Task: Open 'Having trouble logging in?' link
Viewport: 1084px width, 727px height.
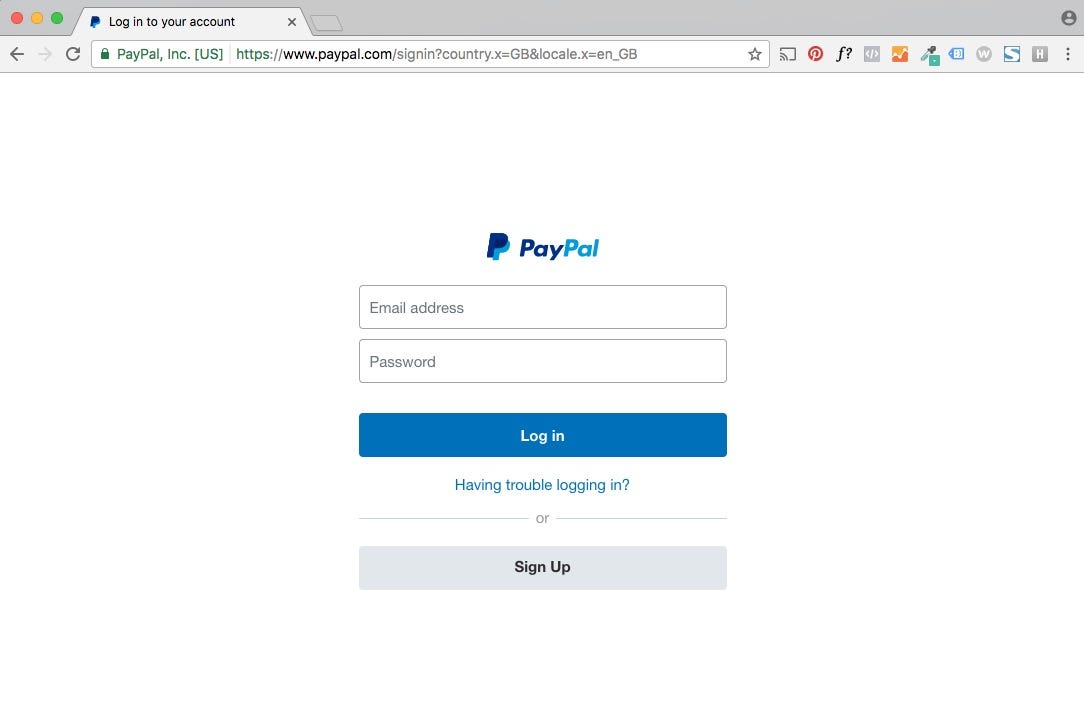Action: coord(542,485)
